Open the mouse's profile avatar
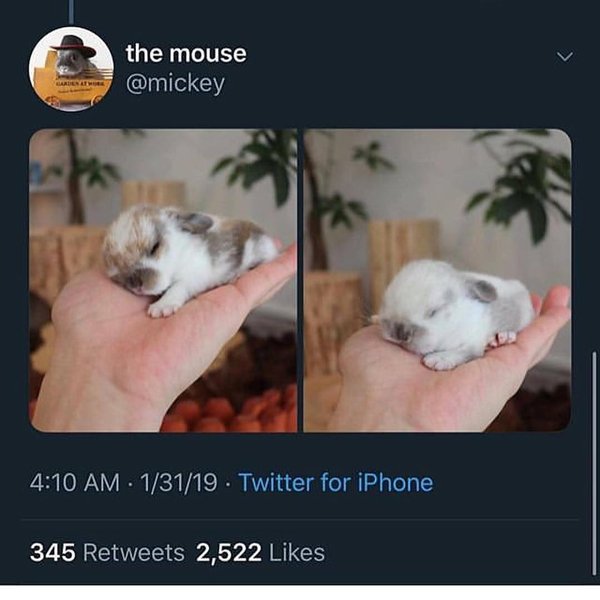Image resolution: width=600 pixels, height=600 pixels. click(x=72, y=69)
